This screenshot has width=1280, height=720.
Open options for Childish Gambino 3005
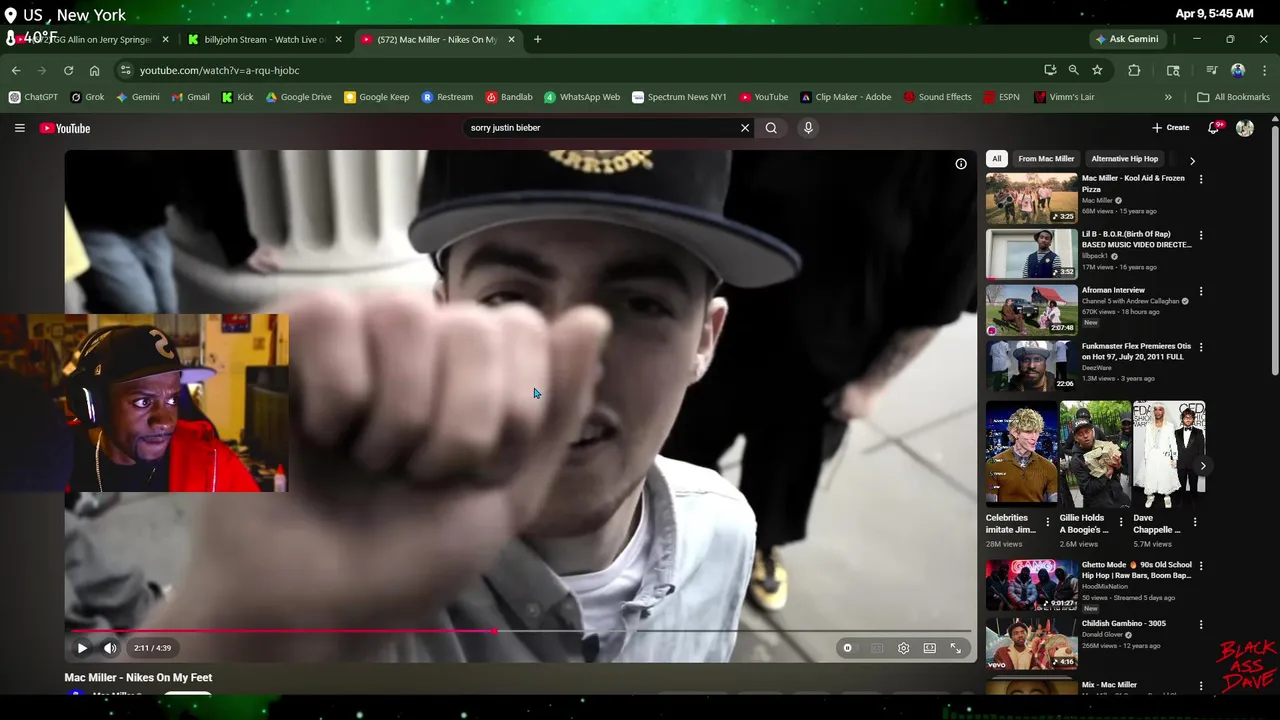click(x=1201, y=624)
